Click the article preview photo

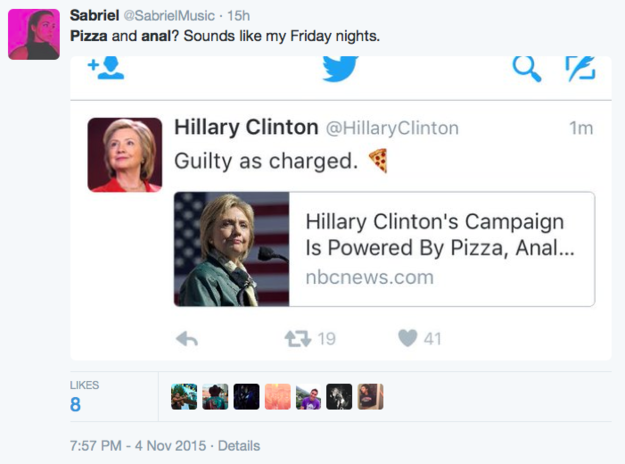(x=231, y=249)
